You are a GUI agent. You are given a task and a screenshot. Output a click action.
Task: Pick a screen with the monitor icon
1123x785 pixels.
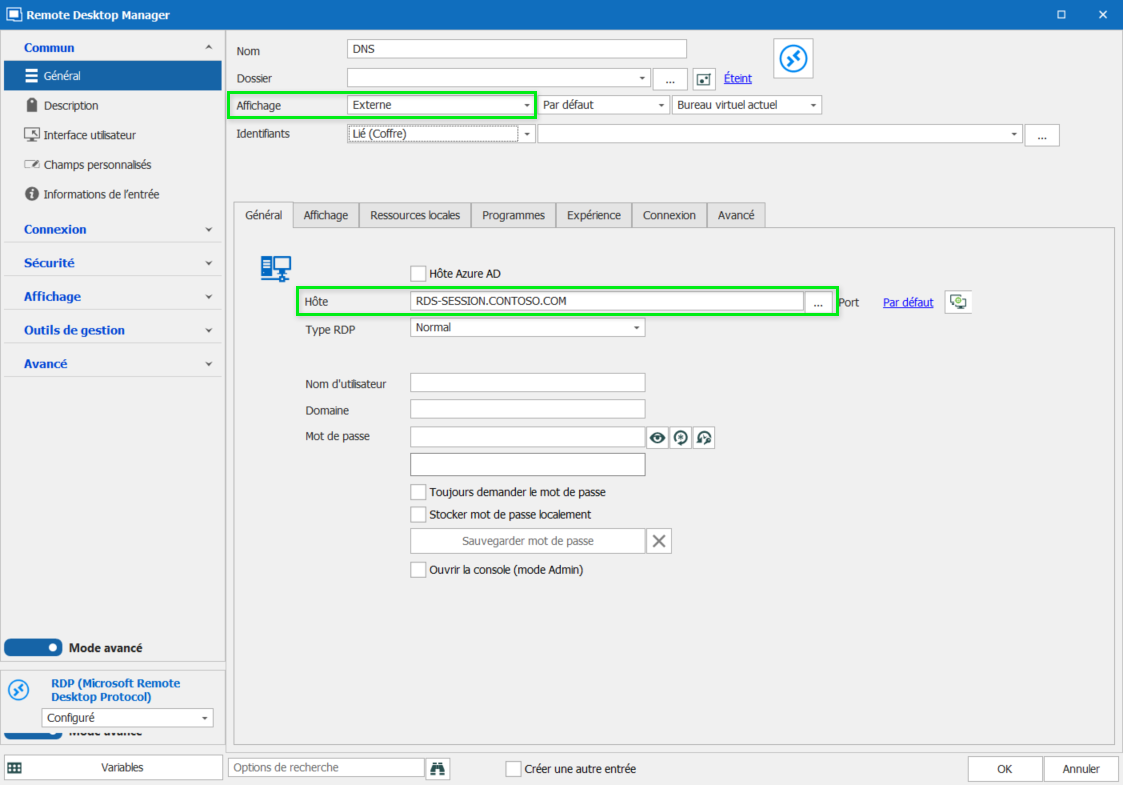pos(957,301)
